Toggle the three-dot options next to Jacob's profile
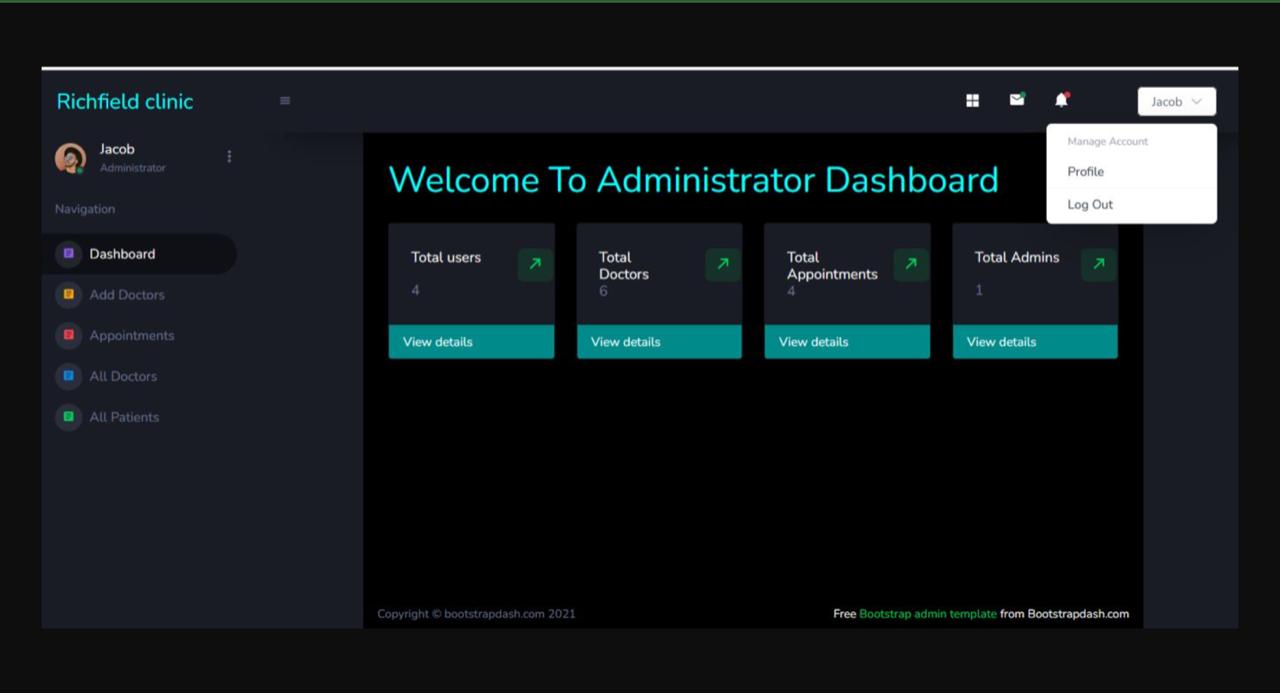The image size is (1280, 693). tap(229, 156)
